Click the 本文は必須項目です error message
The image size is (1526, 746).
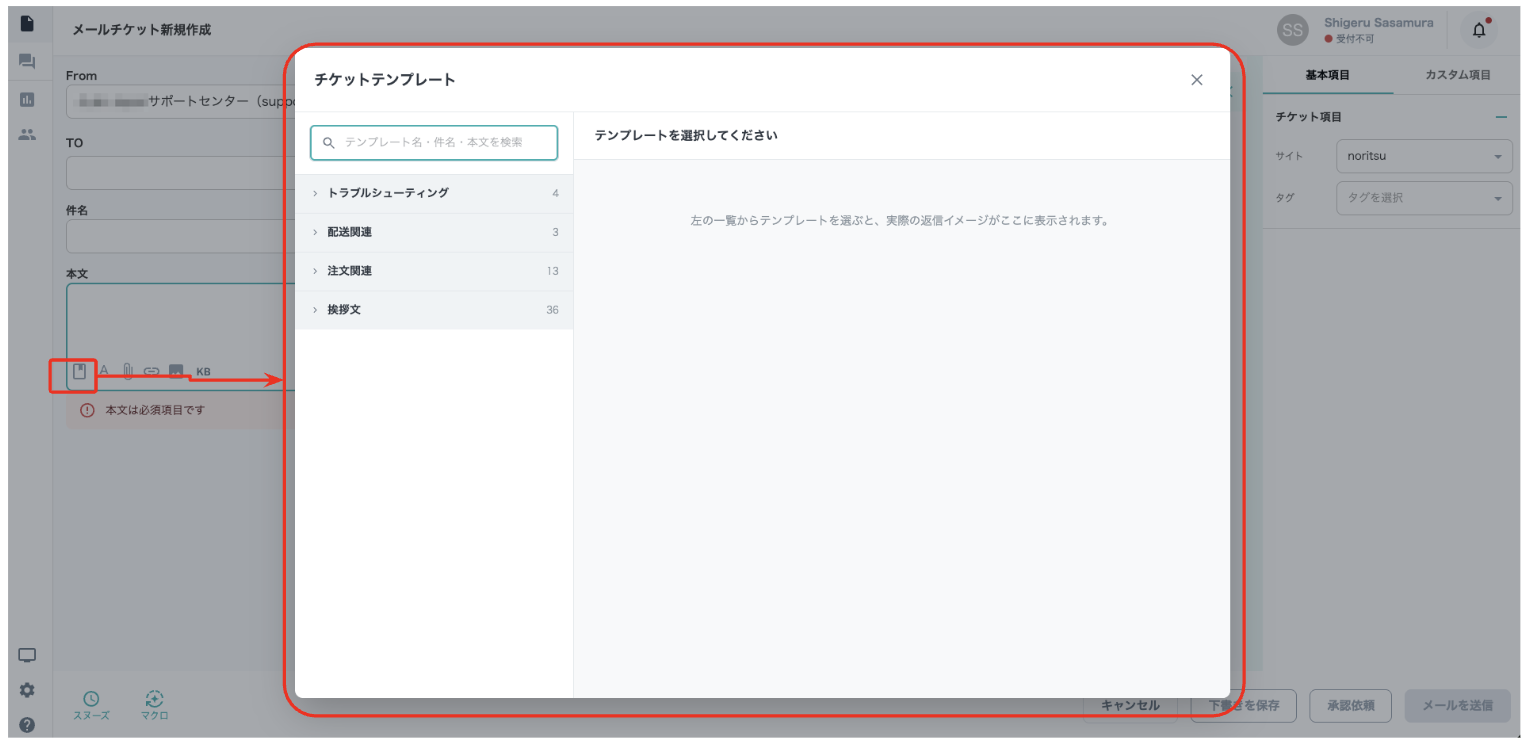[156, 410]
